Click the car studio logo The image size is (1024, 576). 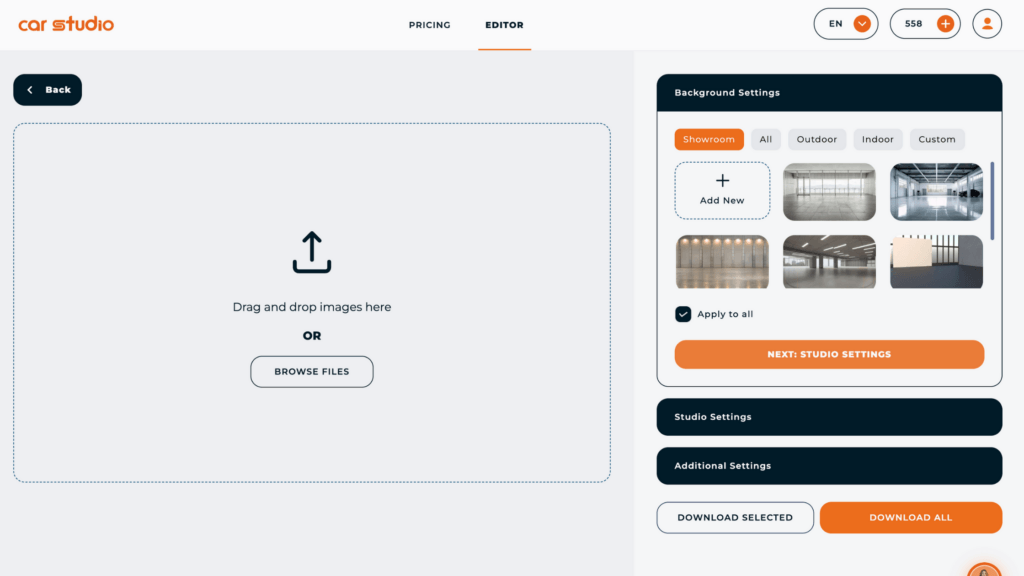click(66, 24)
